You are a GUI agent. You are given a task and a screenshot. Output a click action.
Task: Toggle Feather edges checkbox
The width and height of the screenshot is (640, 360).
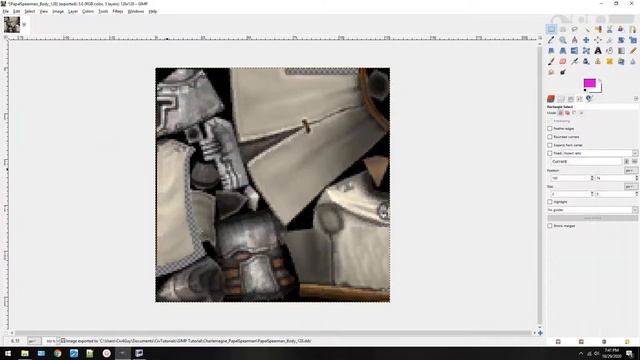(x=550, y=129)
